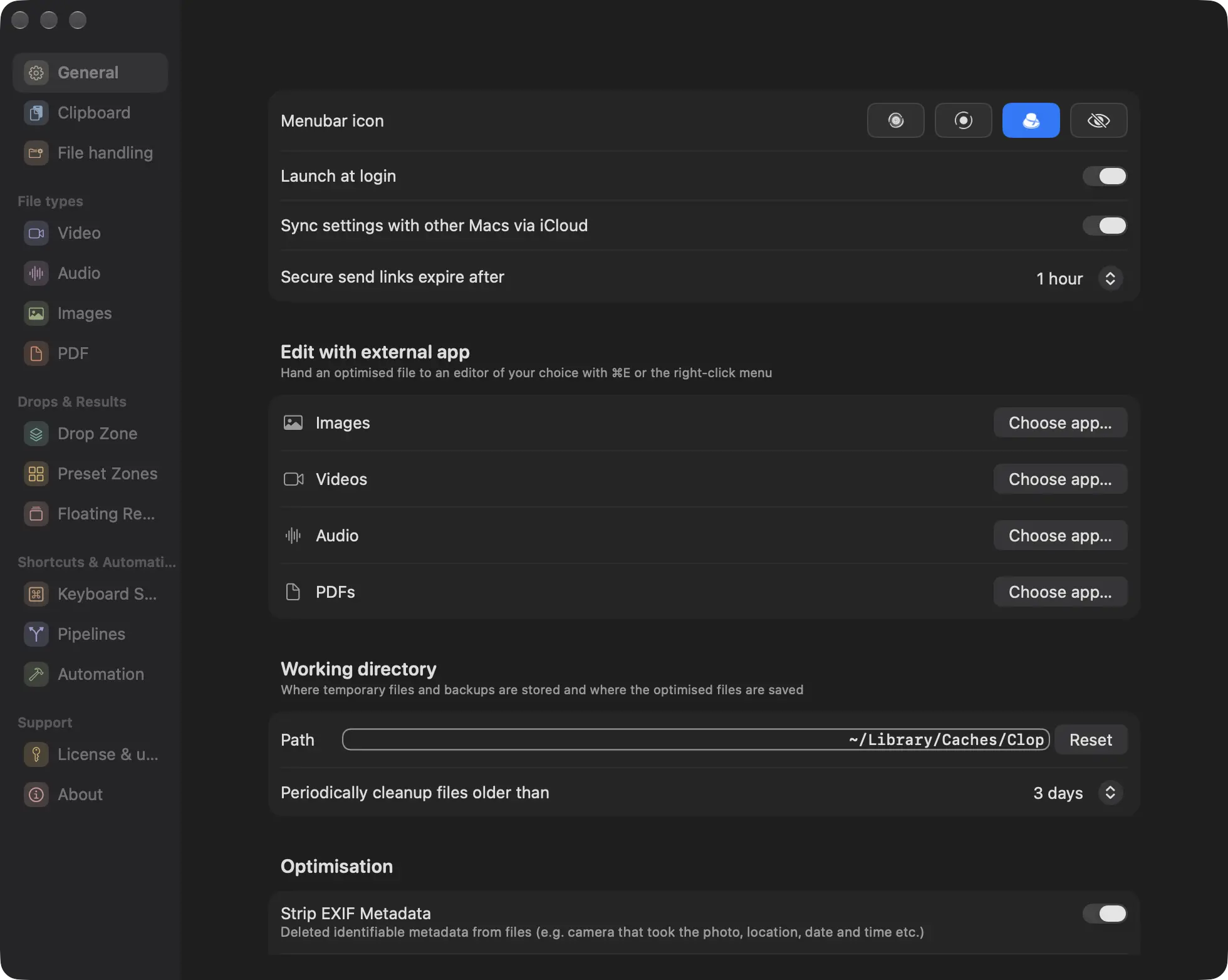The width and height of the screenshot is (1228, 980).
Task: Click the Optimisation heading
Action: 336,867
